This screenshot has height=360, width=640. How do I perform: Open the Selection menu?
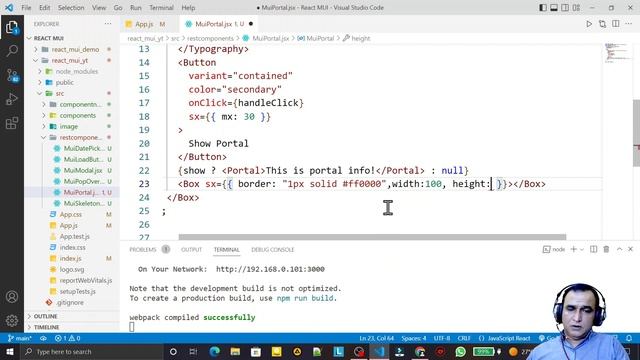click(x=71, y=8)
